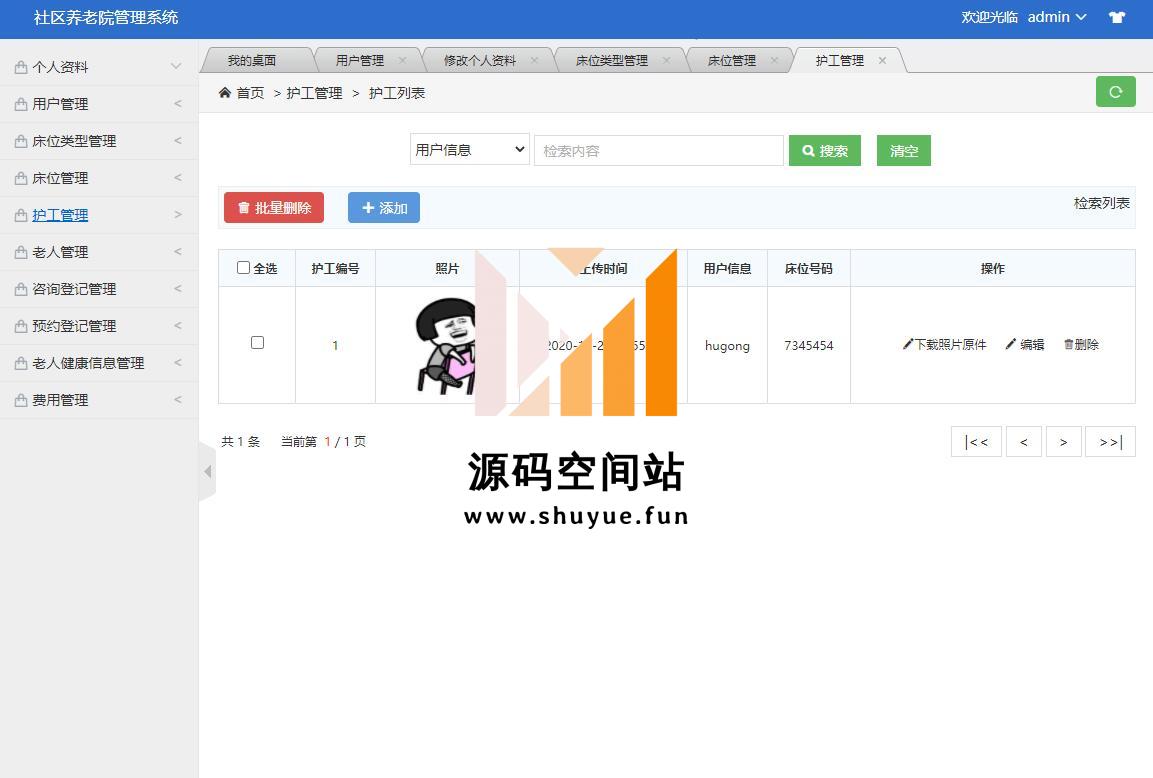Click the caregiver photo thumbnail

(x=445, y=345)
